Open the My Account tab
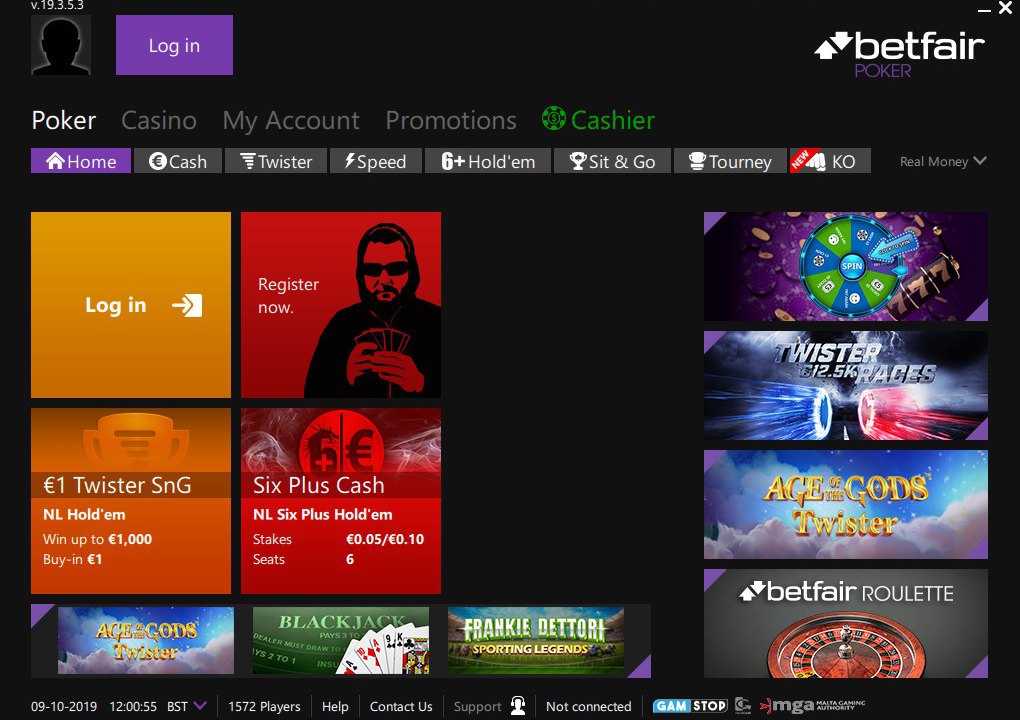1020x720 pixels. pyautogui.click(x=291, y=121)
